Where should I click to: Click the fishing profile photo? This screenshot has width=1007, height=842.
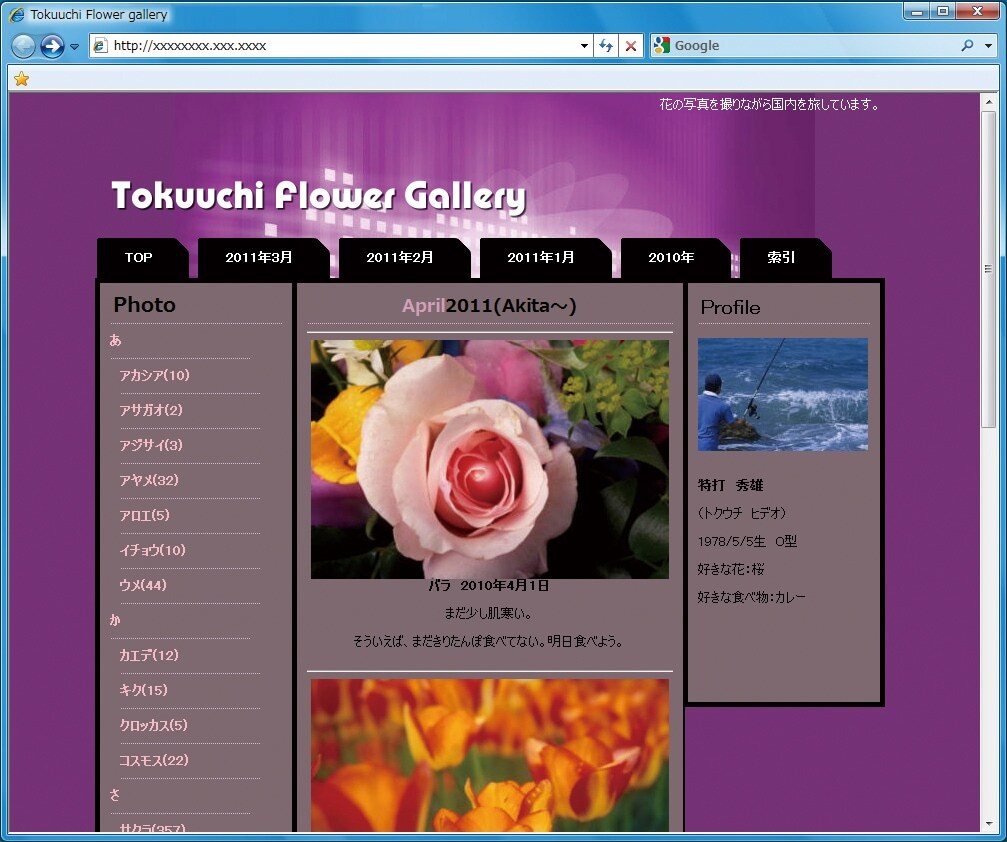[783, 394]
